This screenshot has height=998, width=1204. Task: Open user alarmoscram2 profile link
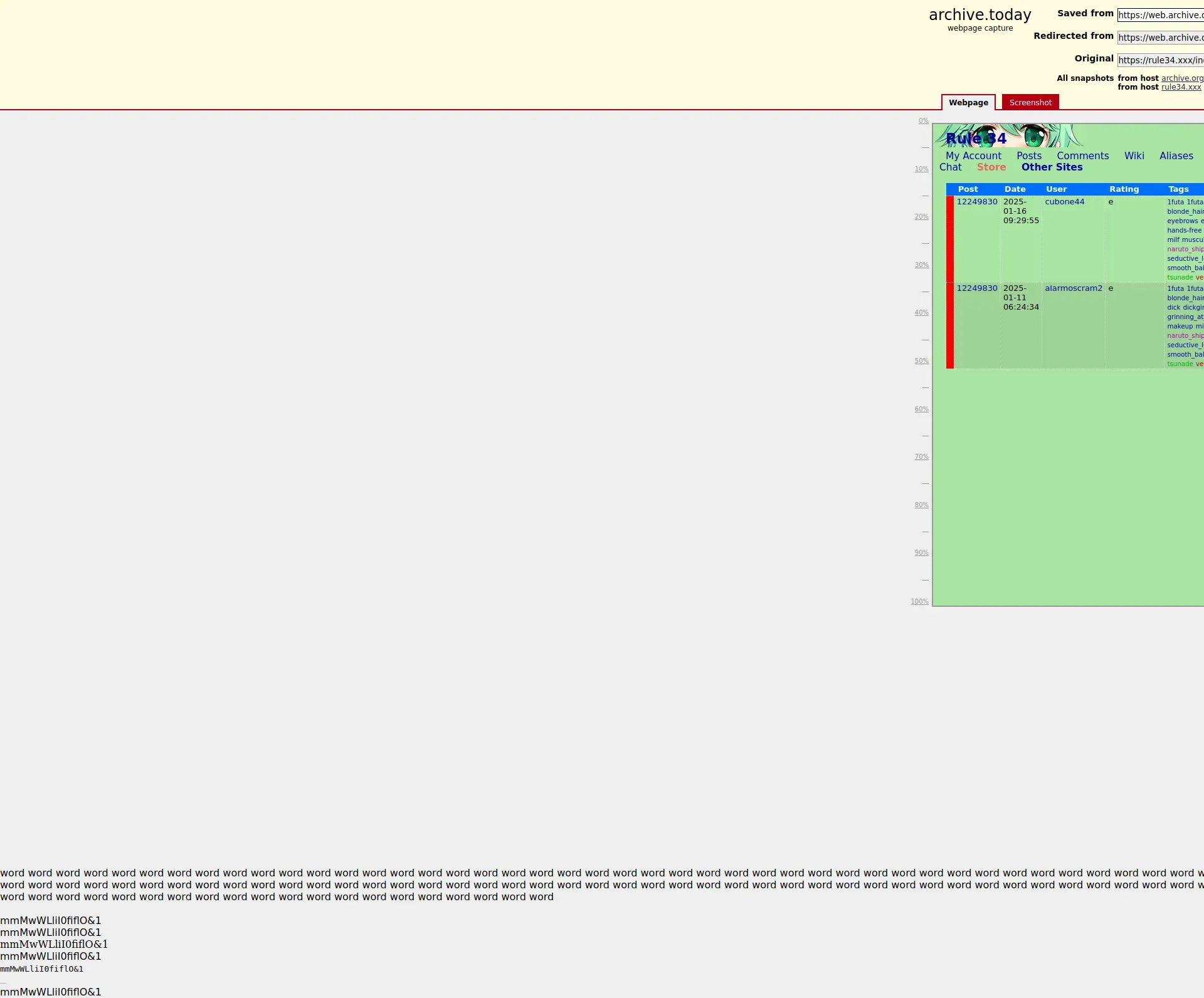click(1073, 288)
